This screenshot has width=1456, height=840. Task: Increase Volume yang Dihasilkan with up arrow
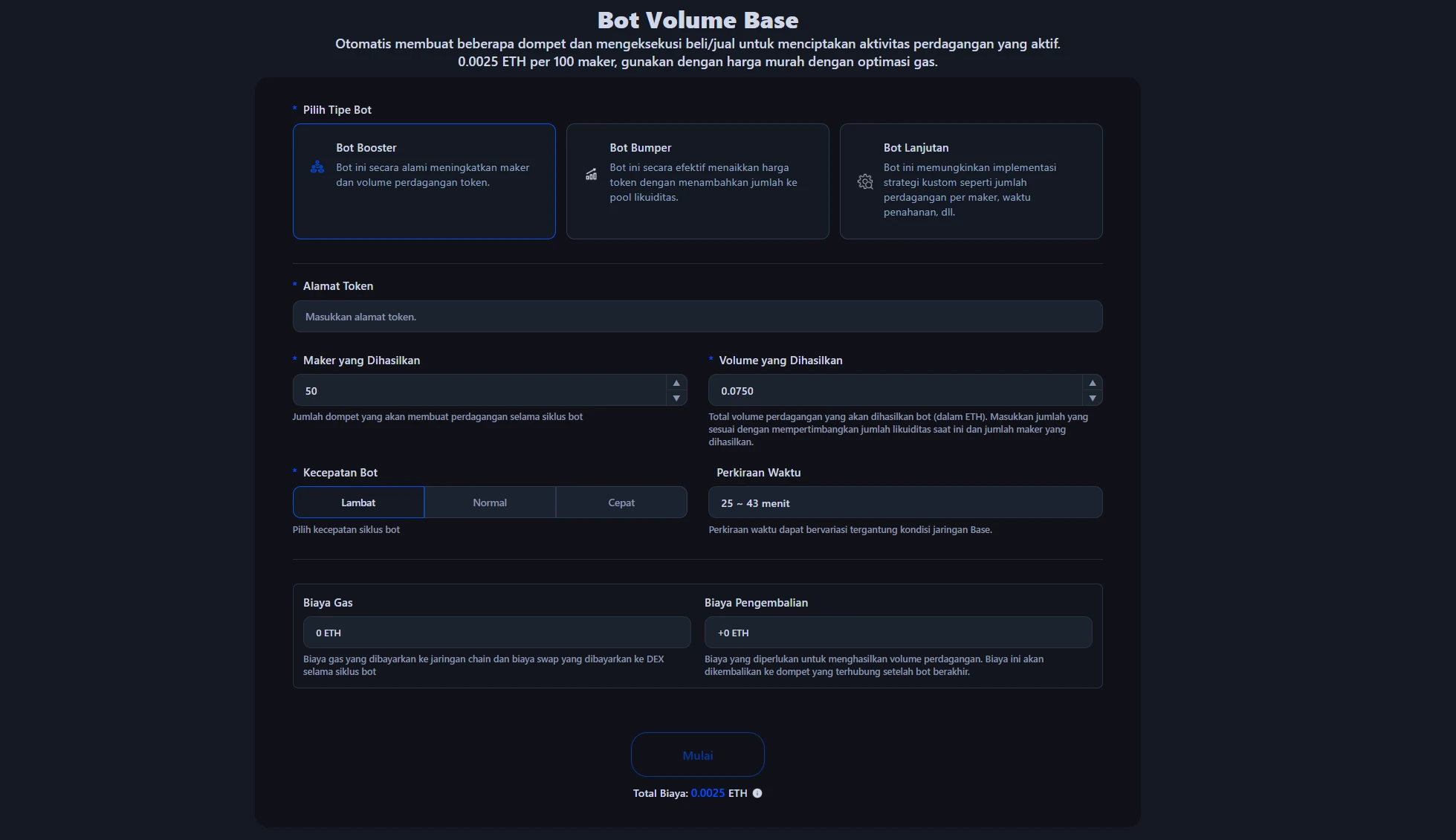(x=1092, y=383)
